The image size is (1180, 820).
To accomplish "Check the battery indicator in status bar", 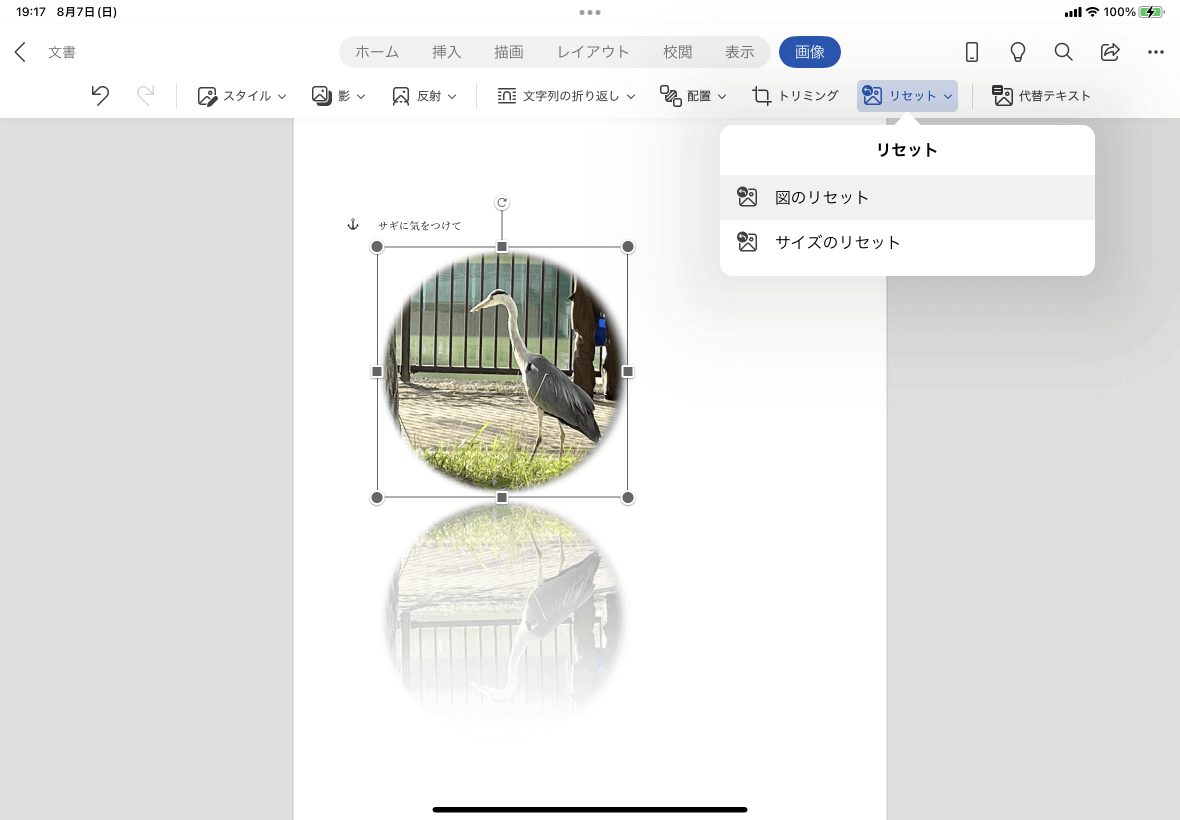I will 1151,12.
